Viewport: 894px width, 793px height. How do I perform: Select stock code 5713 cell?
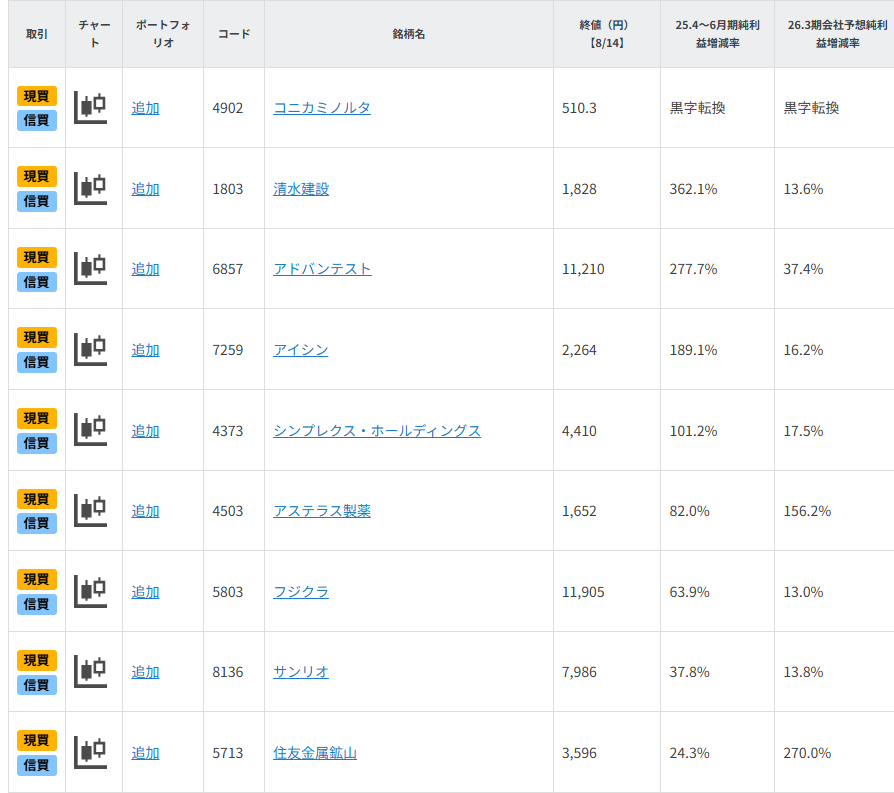click(x=234, y=753)
